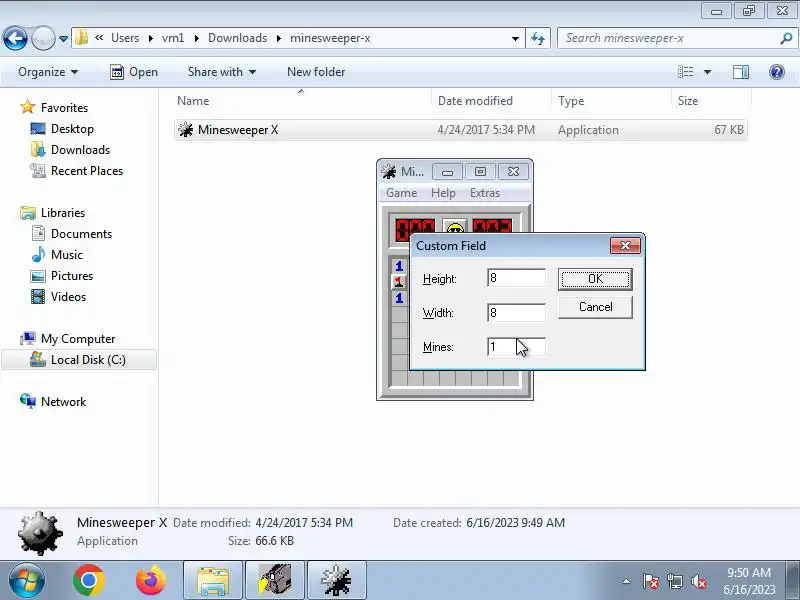Click vm1 in the address breadcrumb

(x=173, y=38)
